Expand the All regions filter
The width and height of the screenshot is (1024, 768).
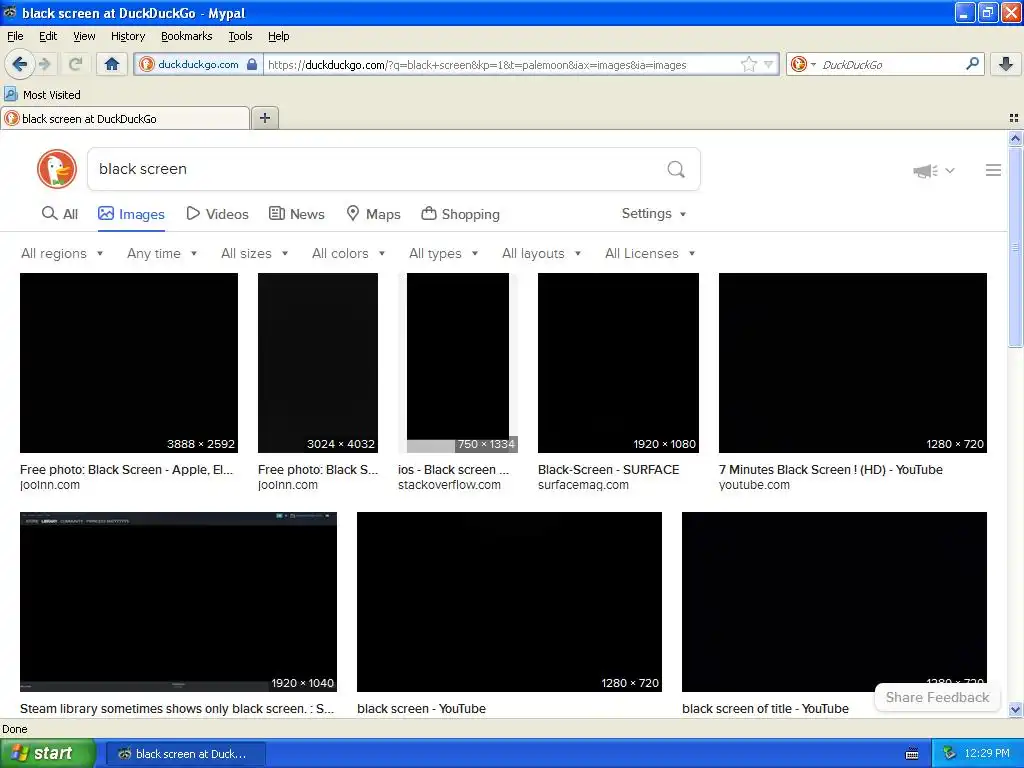pyautogui.click(x=62, y=253)
